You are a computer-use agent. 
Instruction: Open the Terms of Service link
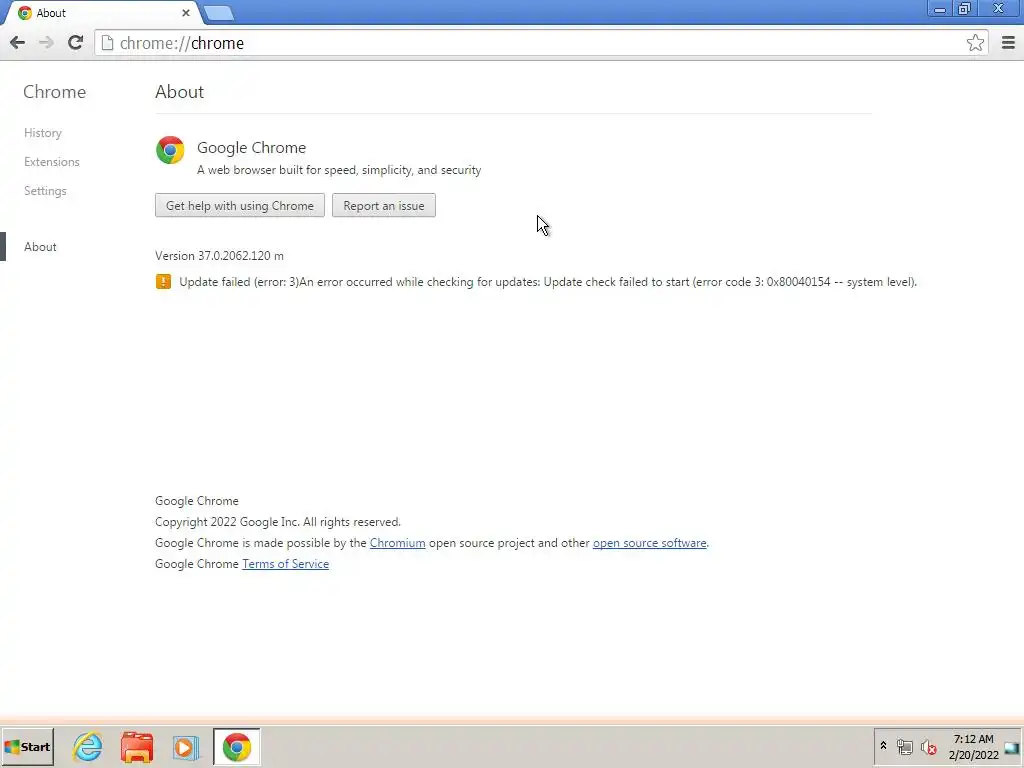click(x=285, y=564)
